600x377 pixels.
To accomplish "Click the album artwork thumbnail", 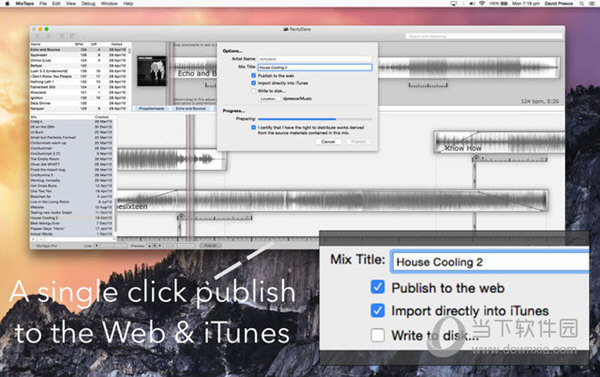I will pos(152,71).
